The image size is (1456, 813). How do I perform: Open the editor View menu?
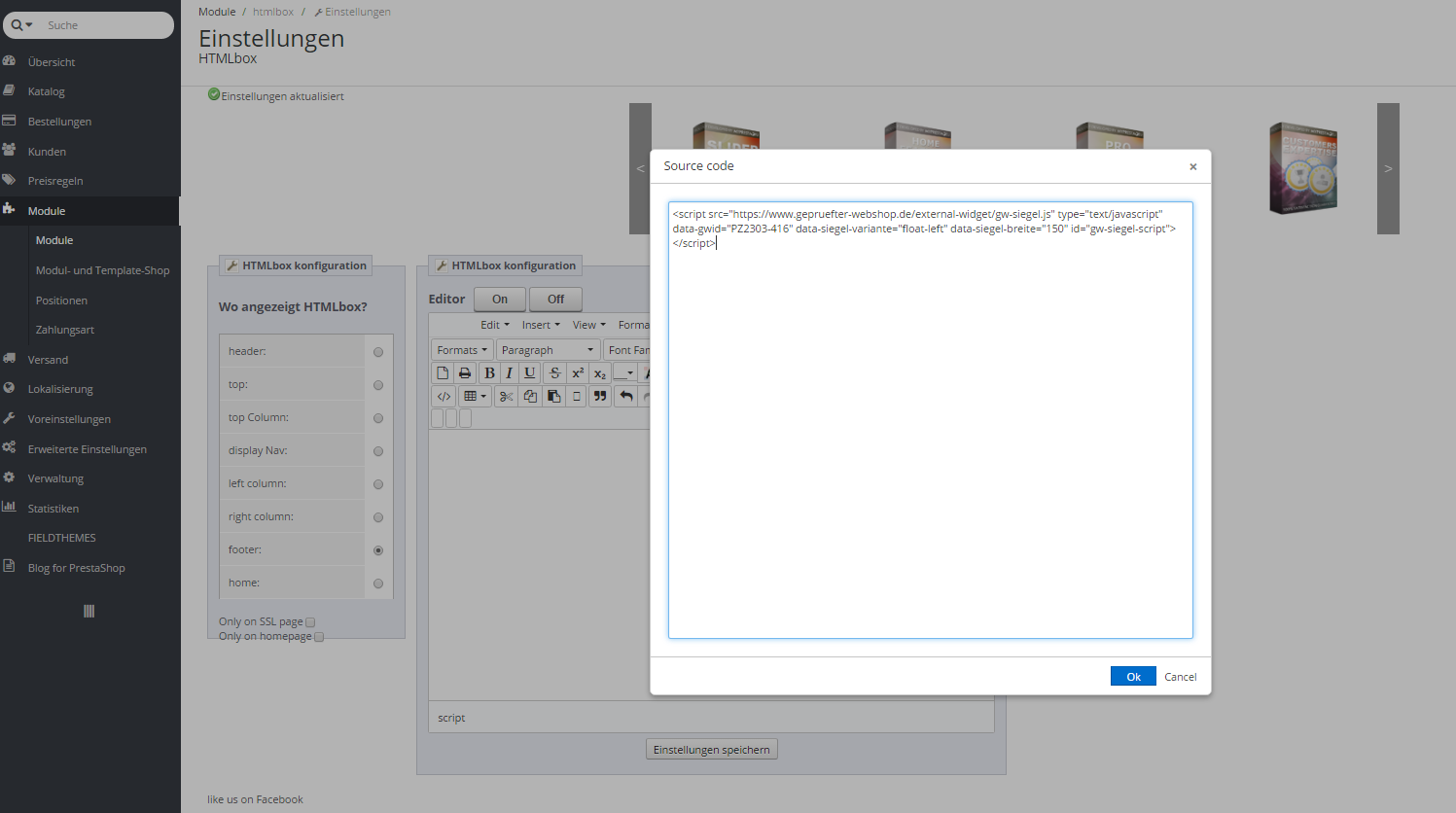pos(589,325)
